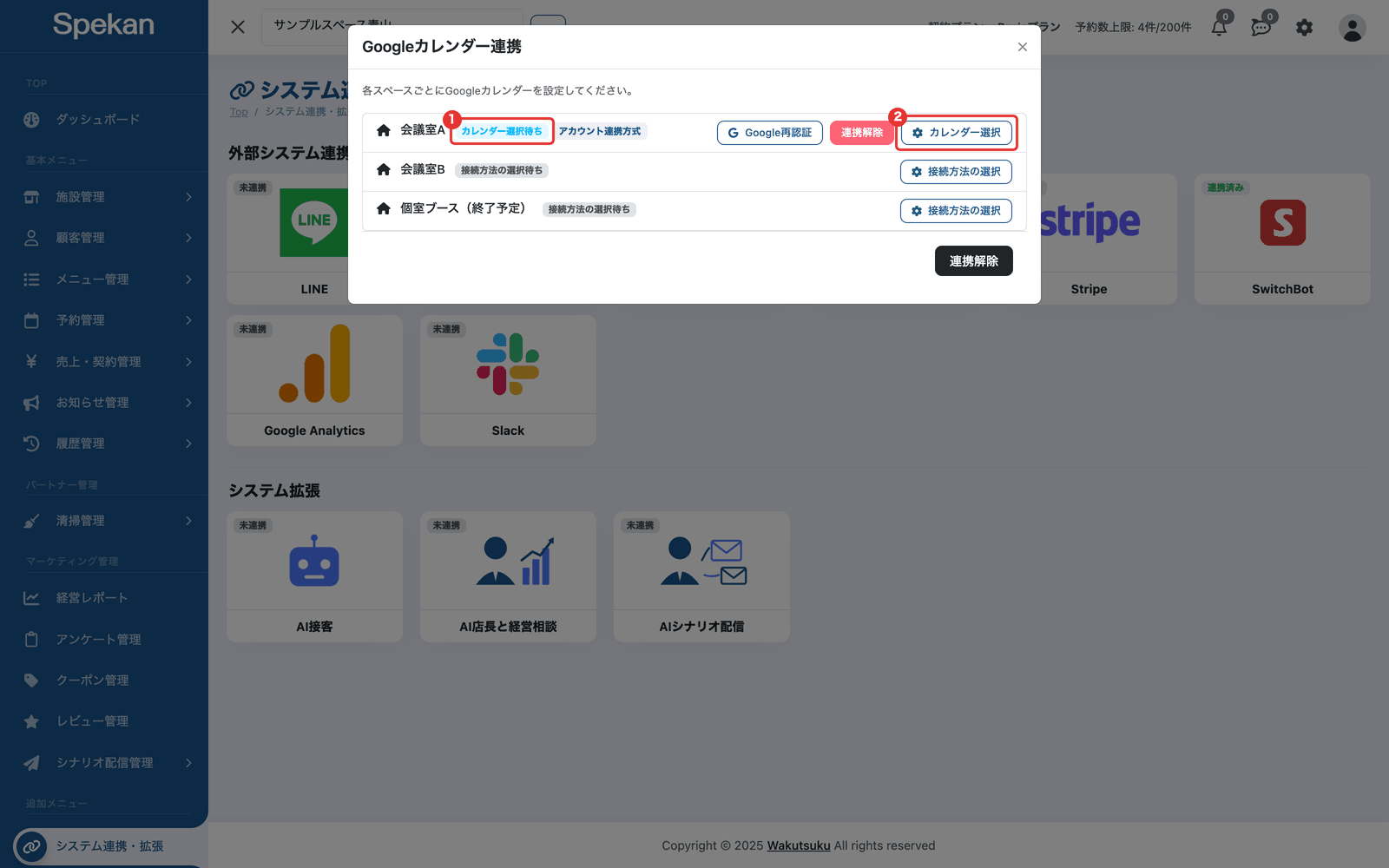Screen dimensions: 1389x868
Task: Click the notification bell icon
Action: 1219,28
